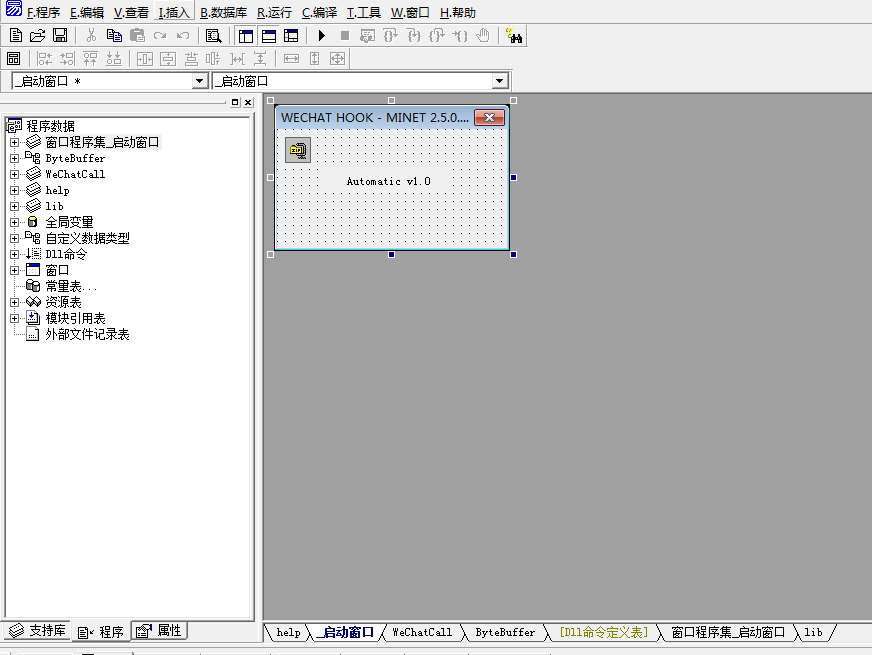Select 常量表 in the program tree
The image size is (872, 655).
pos(71,286)
